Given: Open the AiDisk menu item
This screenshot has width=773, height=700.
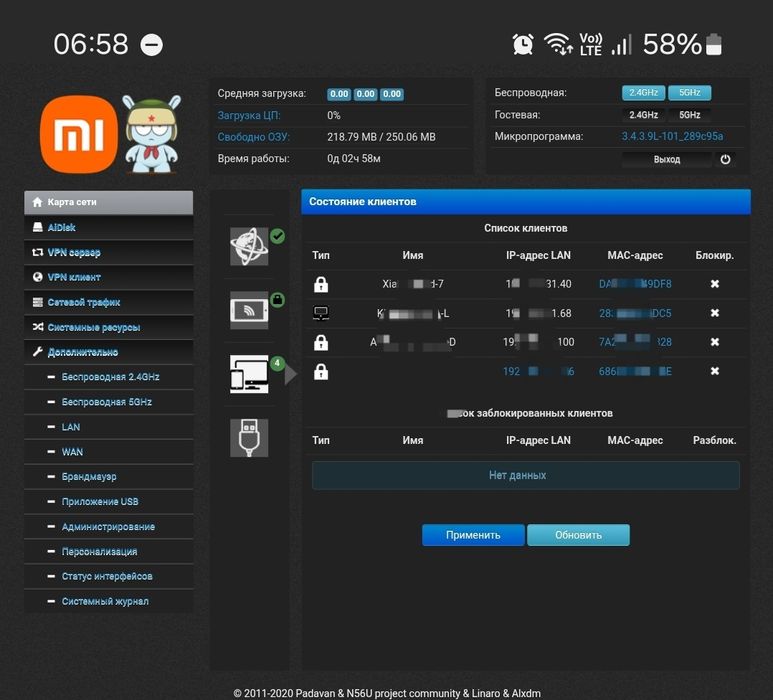Looking at the screenshot, I should [x=108, y=228].
